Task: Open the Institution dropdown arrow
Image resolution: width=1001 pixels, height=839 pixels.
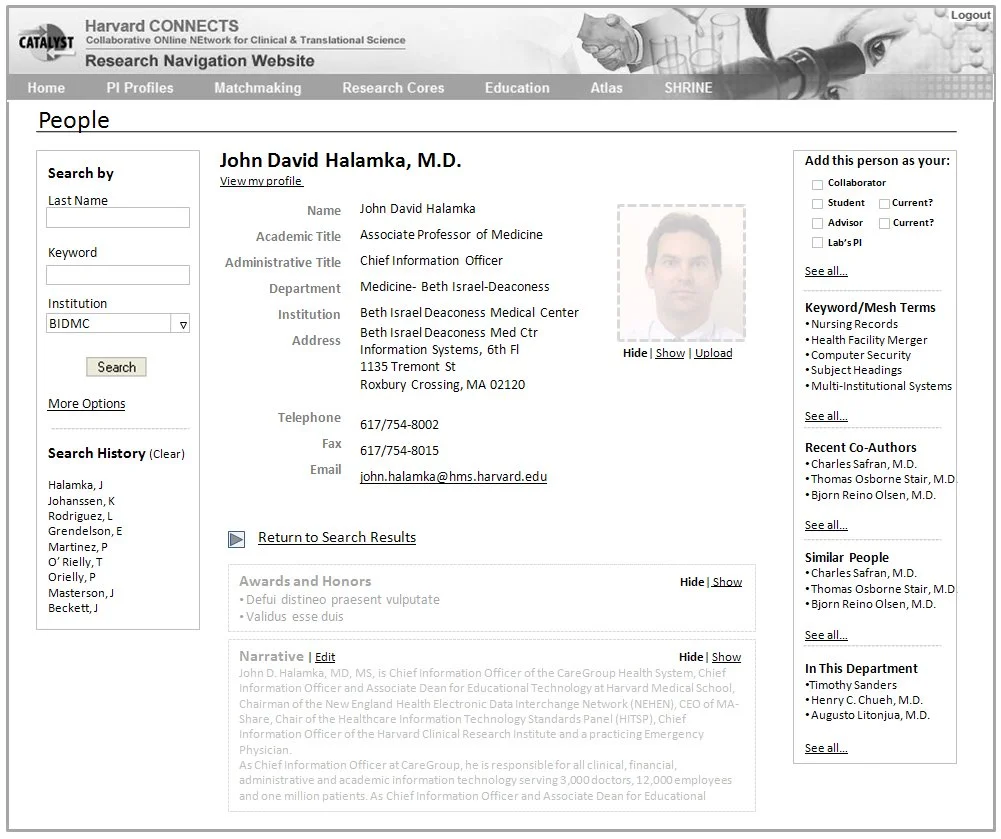Action: click(183, 324)
